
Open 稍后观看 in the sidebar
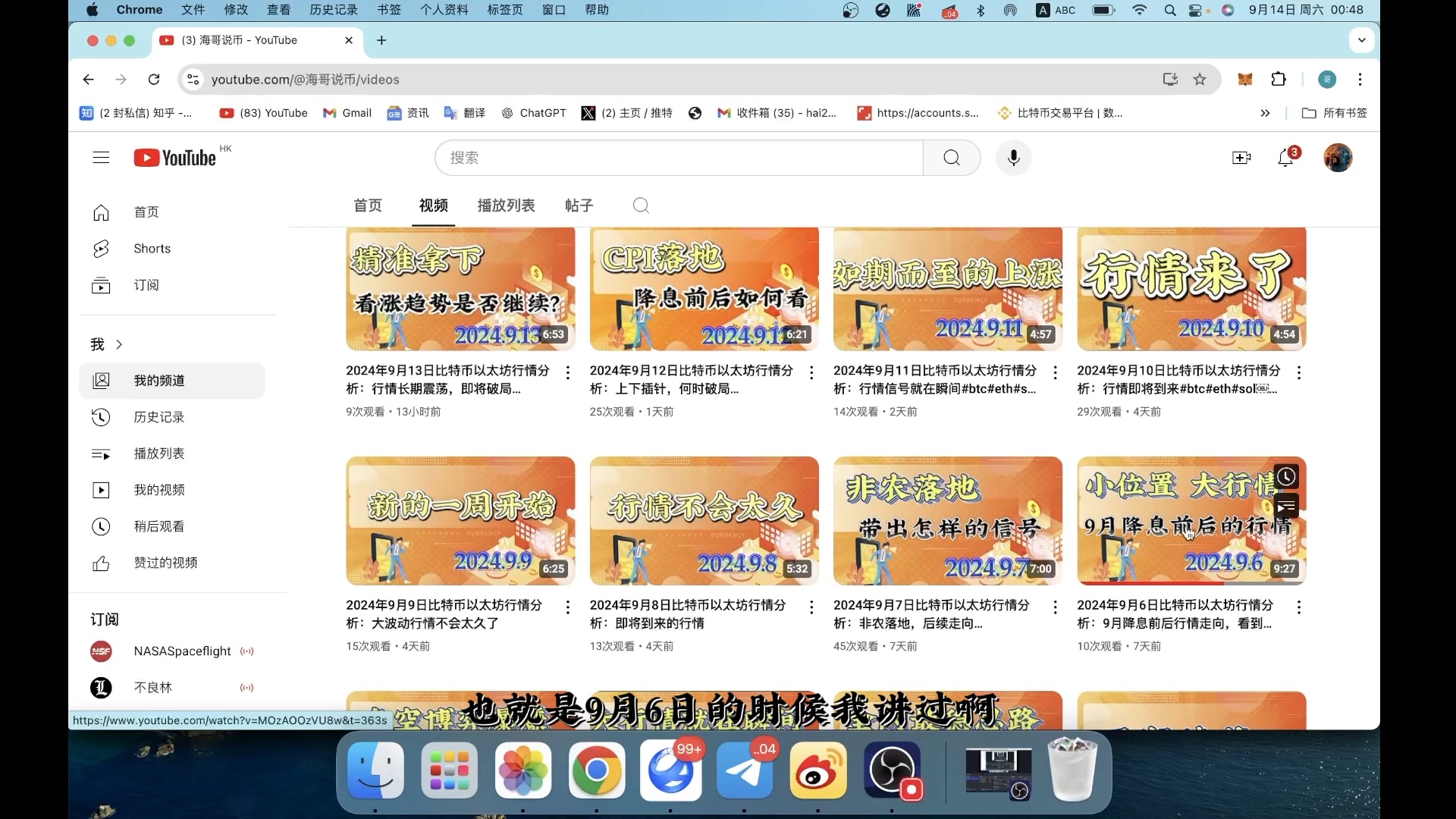172,526
